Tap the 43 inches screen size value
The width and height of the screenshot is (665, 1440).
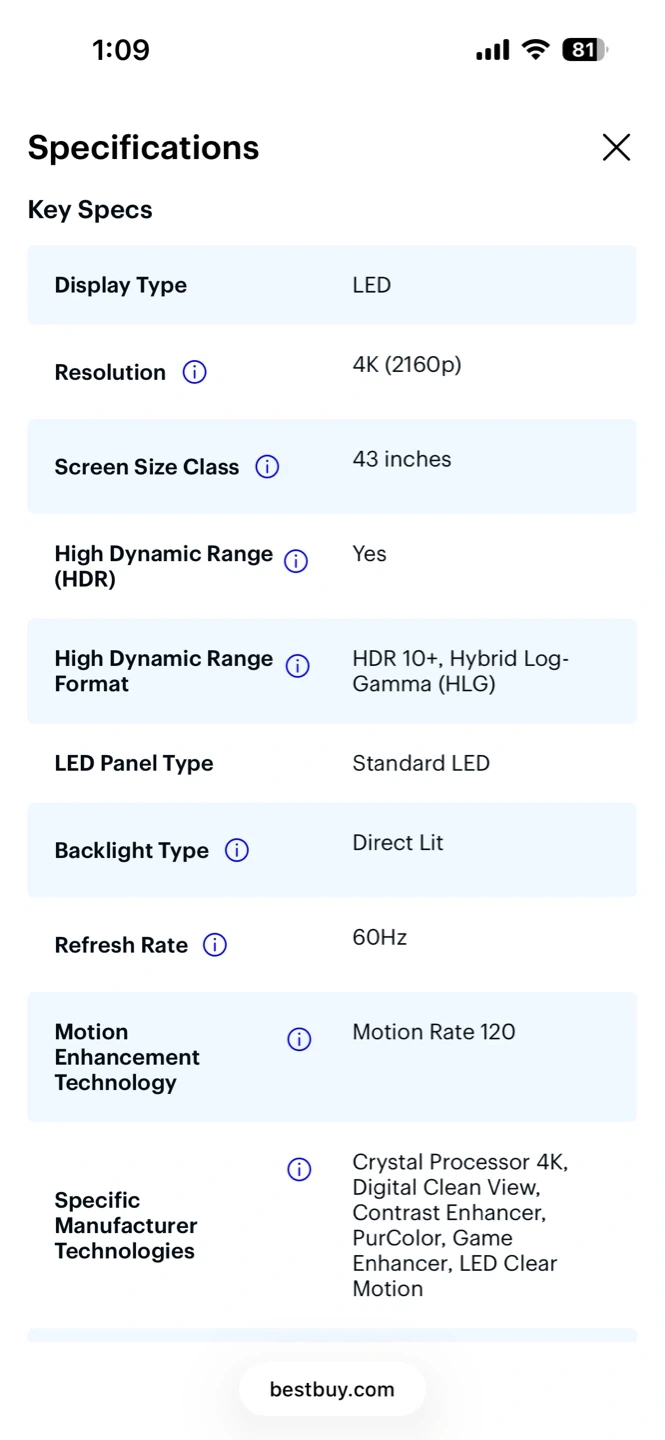tap(402, 460)
